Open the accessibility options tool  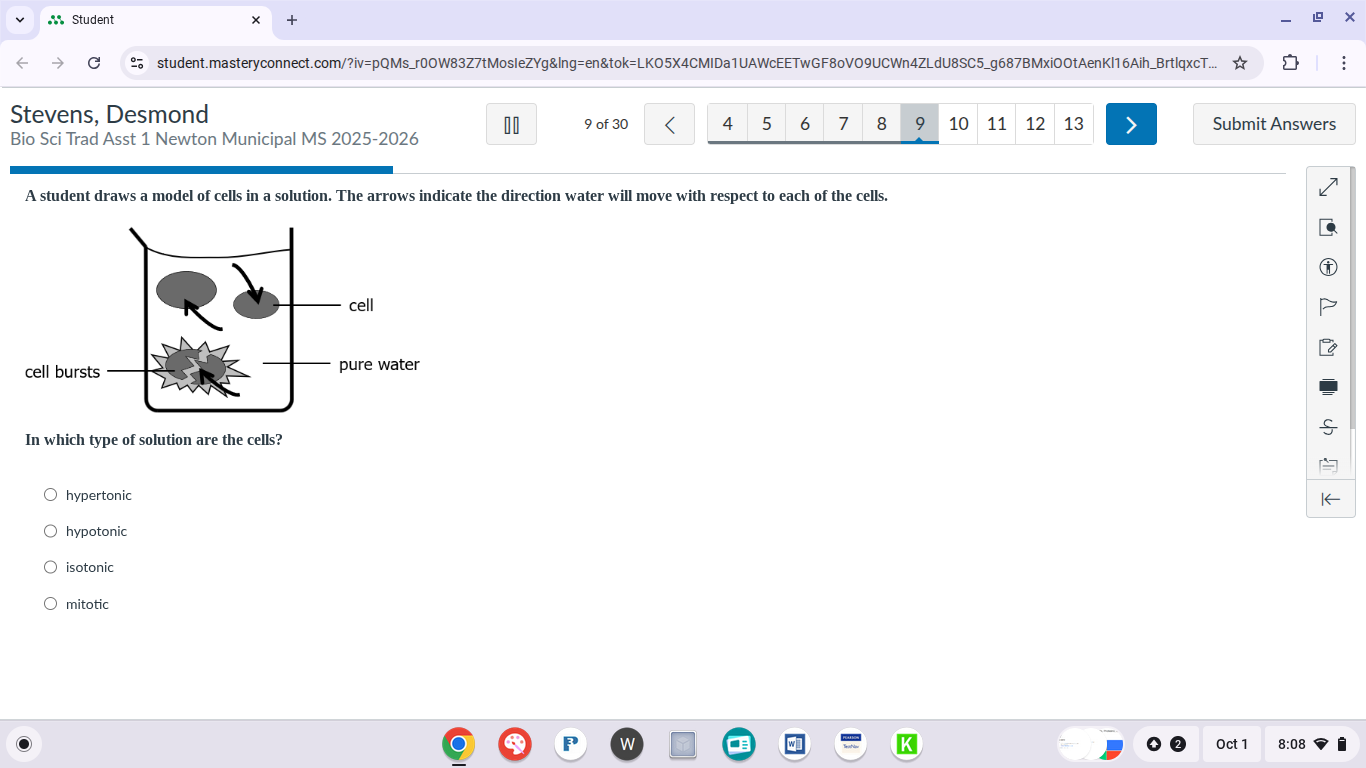[1328, 267]
